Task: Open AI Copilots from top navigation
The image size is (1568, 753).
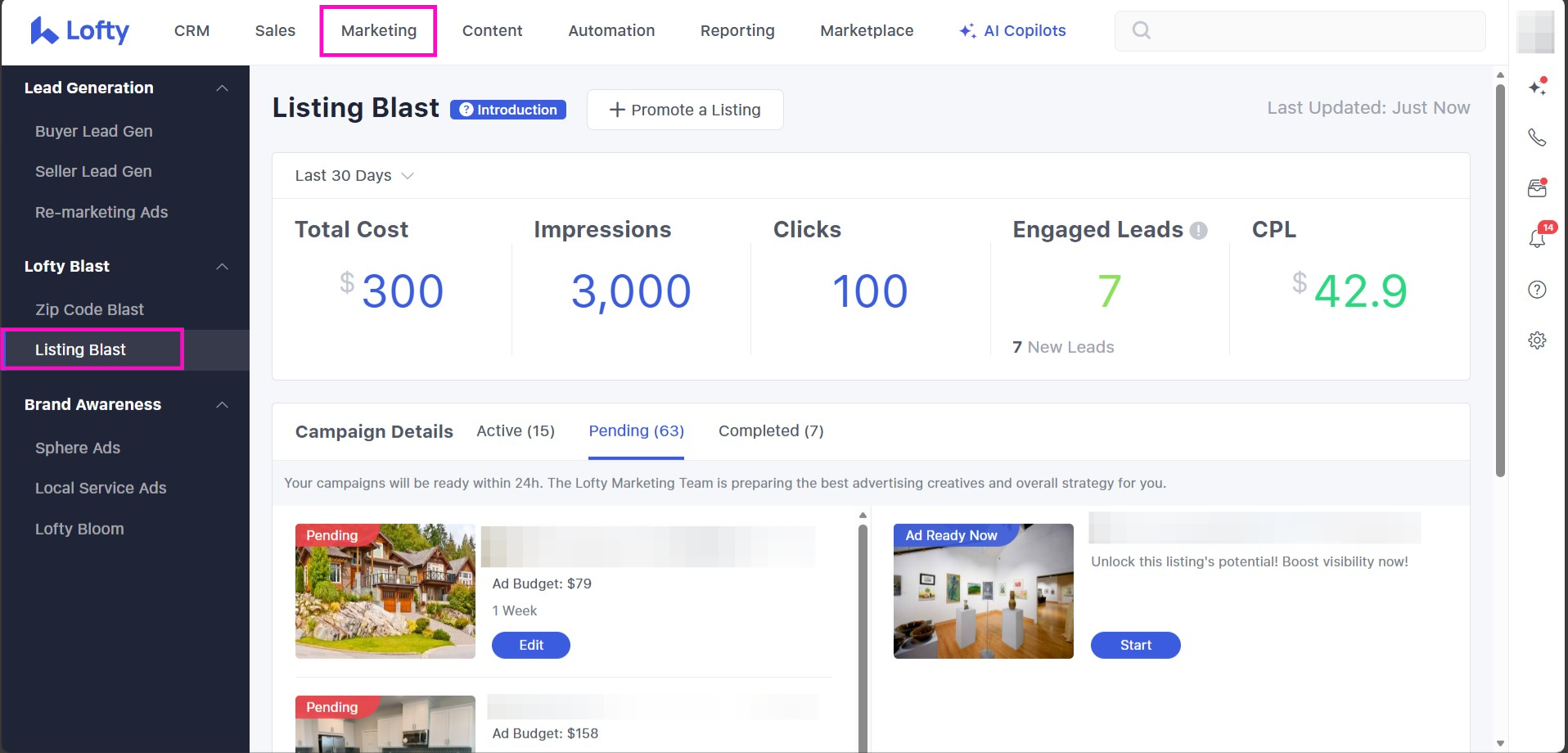Action: pyautogui.click(x=1012, y=31)
